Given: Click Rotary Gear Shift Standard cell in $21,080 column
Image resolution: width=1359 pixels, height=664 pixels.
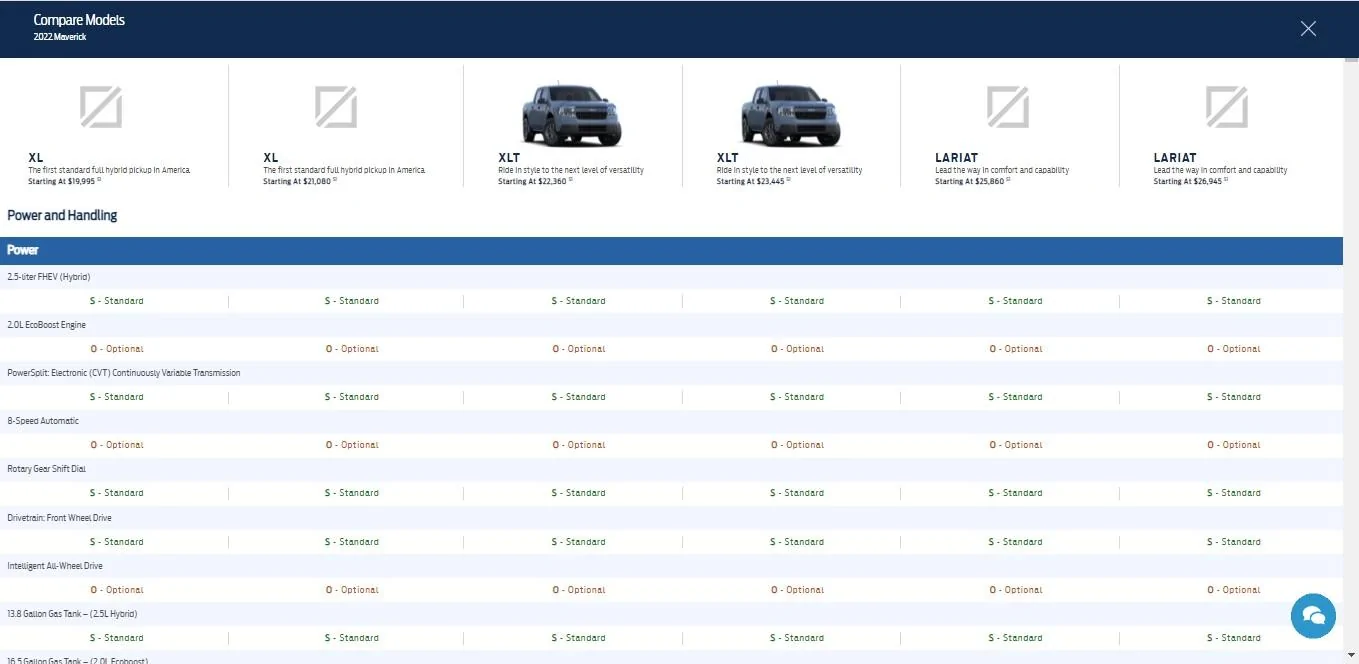Looking at the screenshot, I should [x=352, y=493].
